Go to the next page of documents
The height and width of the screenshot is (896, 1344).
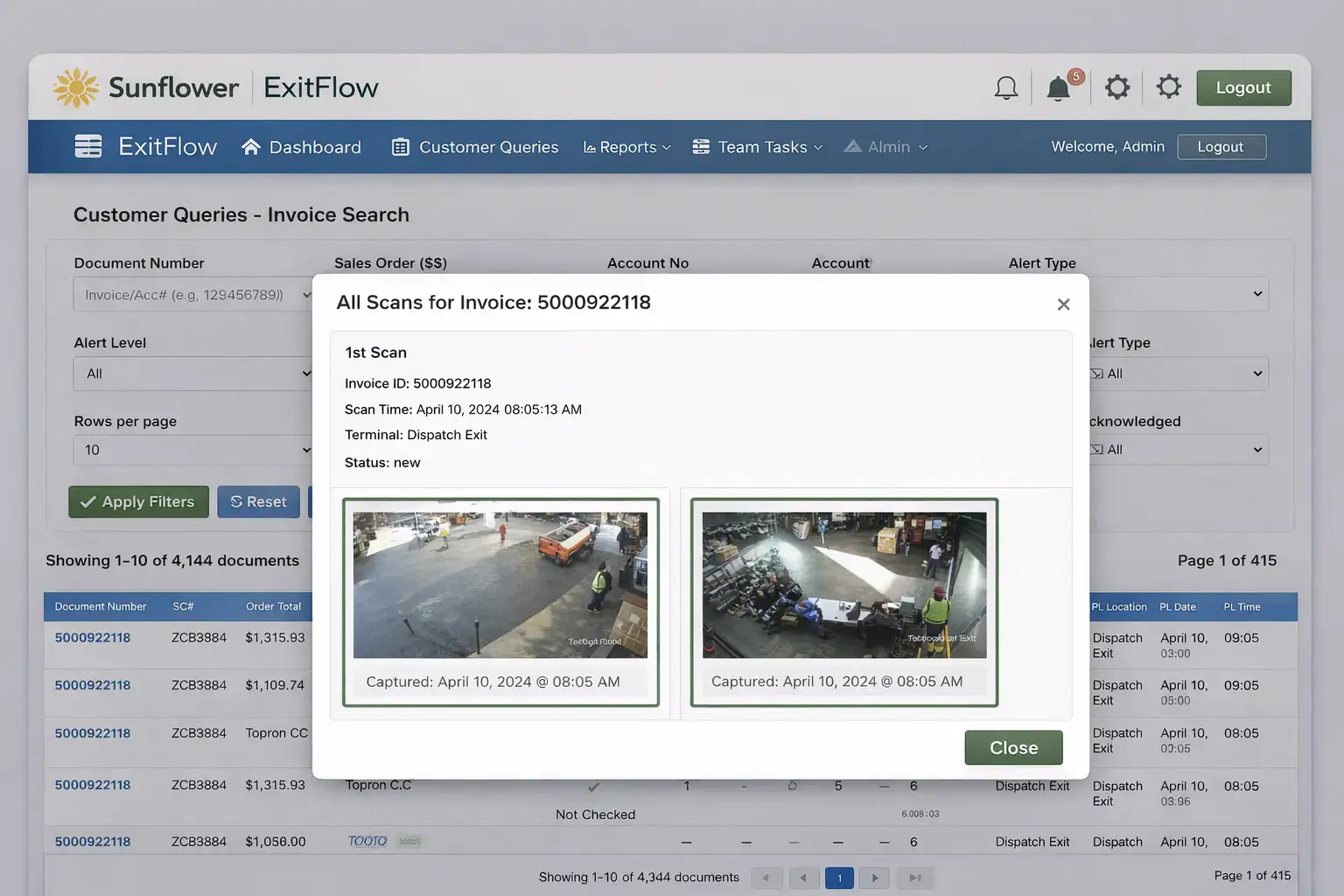click(873, 877)
